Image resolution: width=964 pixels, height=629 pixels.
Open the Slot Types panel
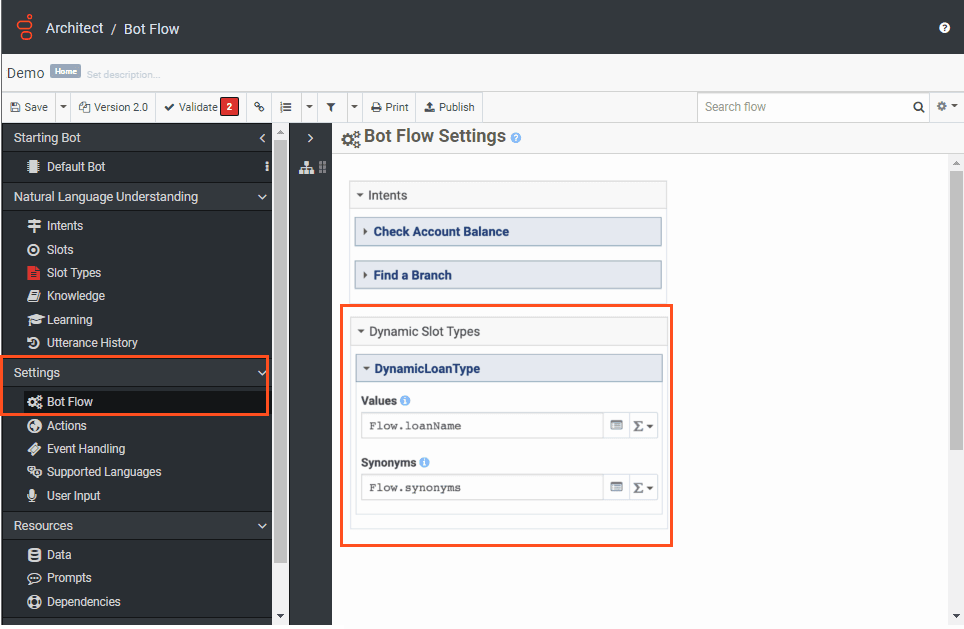[78, 271]
